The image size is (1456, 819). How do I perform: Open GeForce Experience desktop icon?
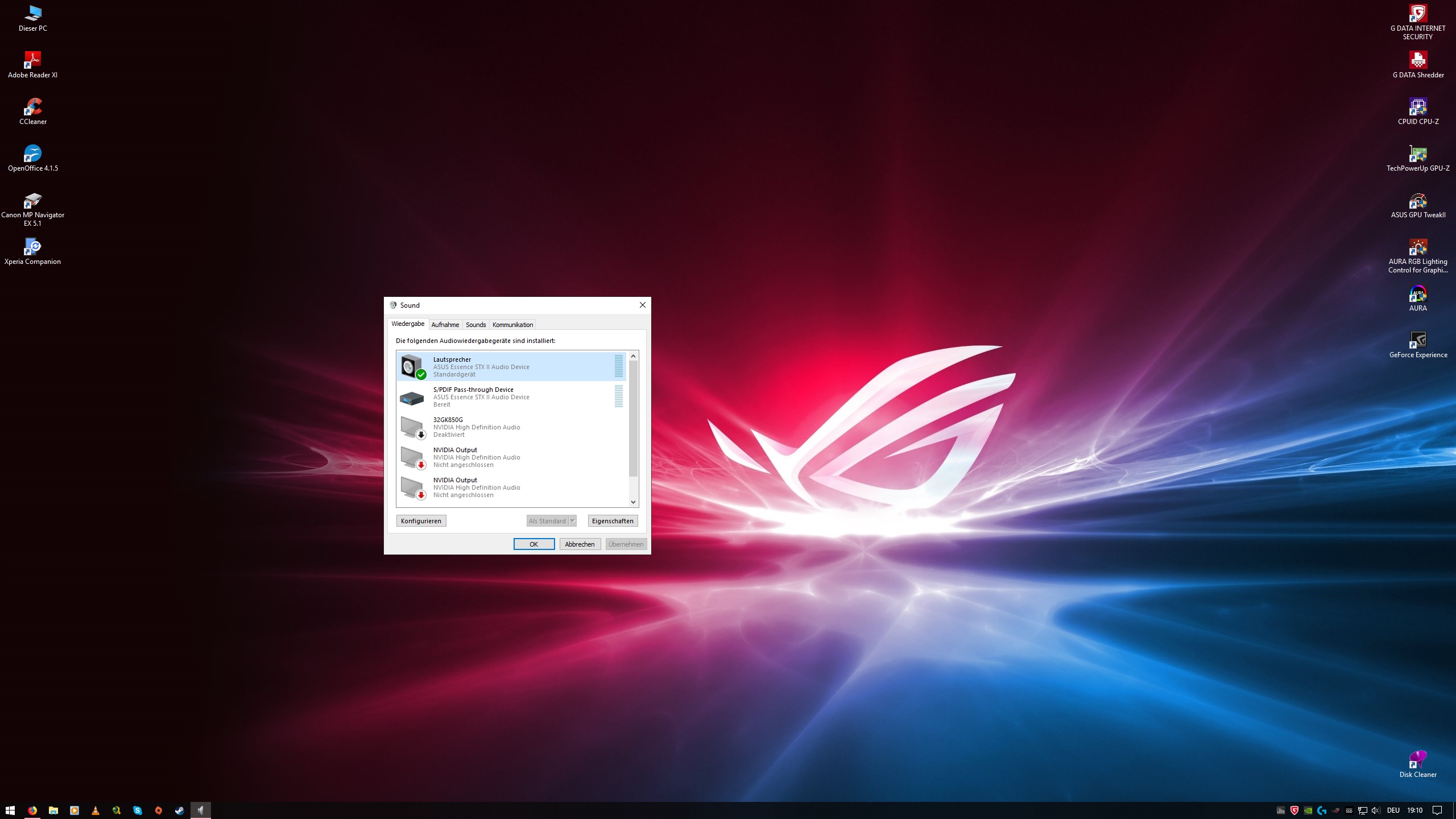tap(1417, 343)
